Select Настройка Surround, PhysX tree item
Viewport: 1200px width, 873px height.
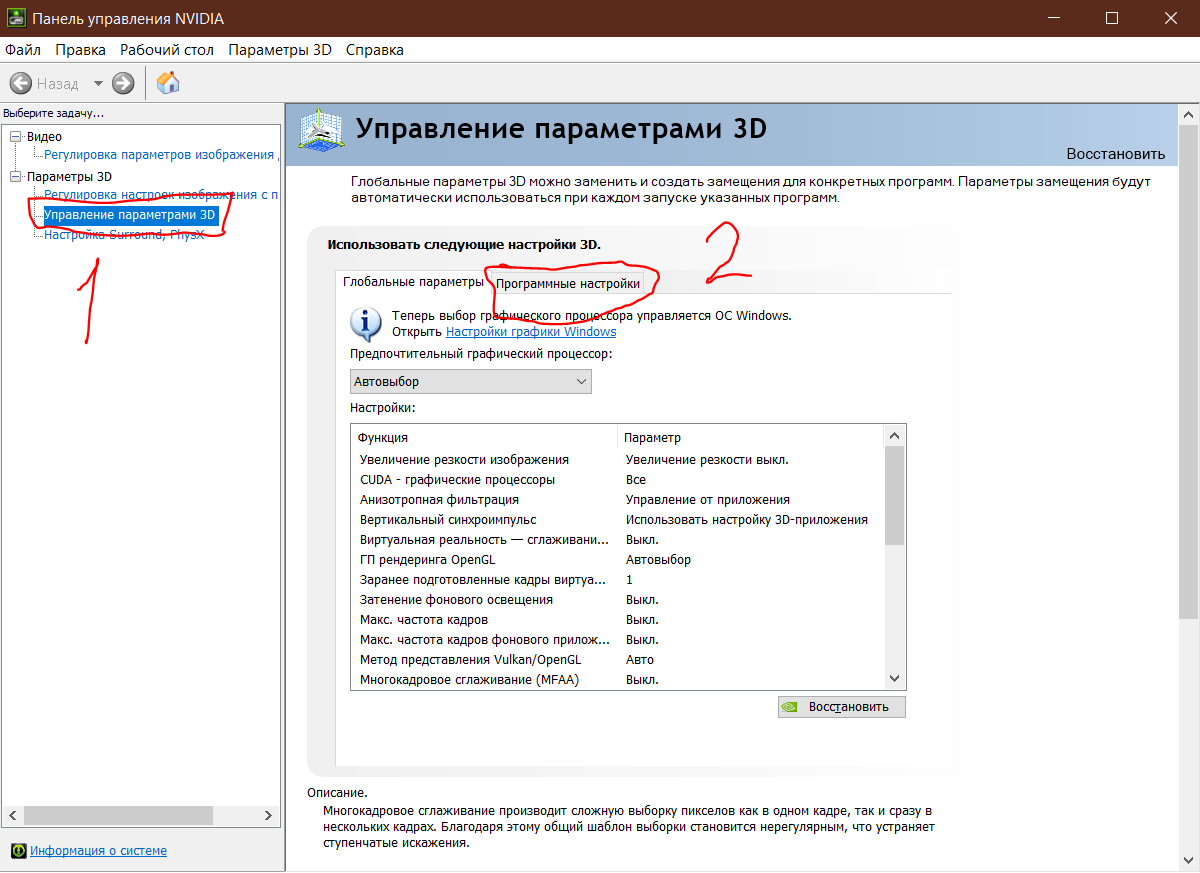pyautogui.click(x=124, y=235)
